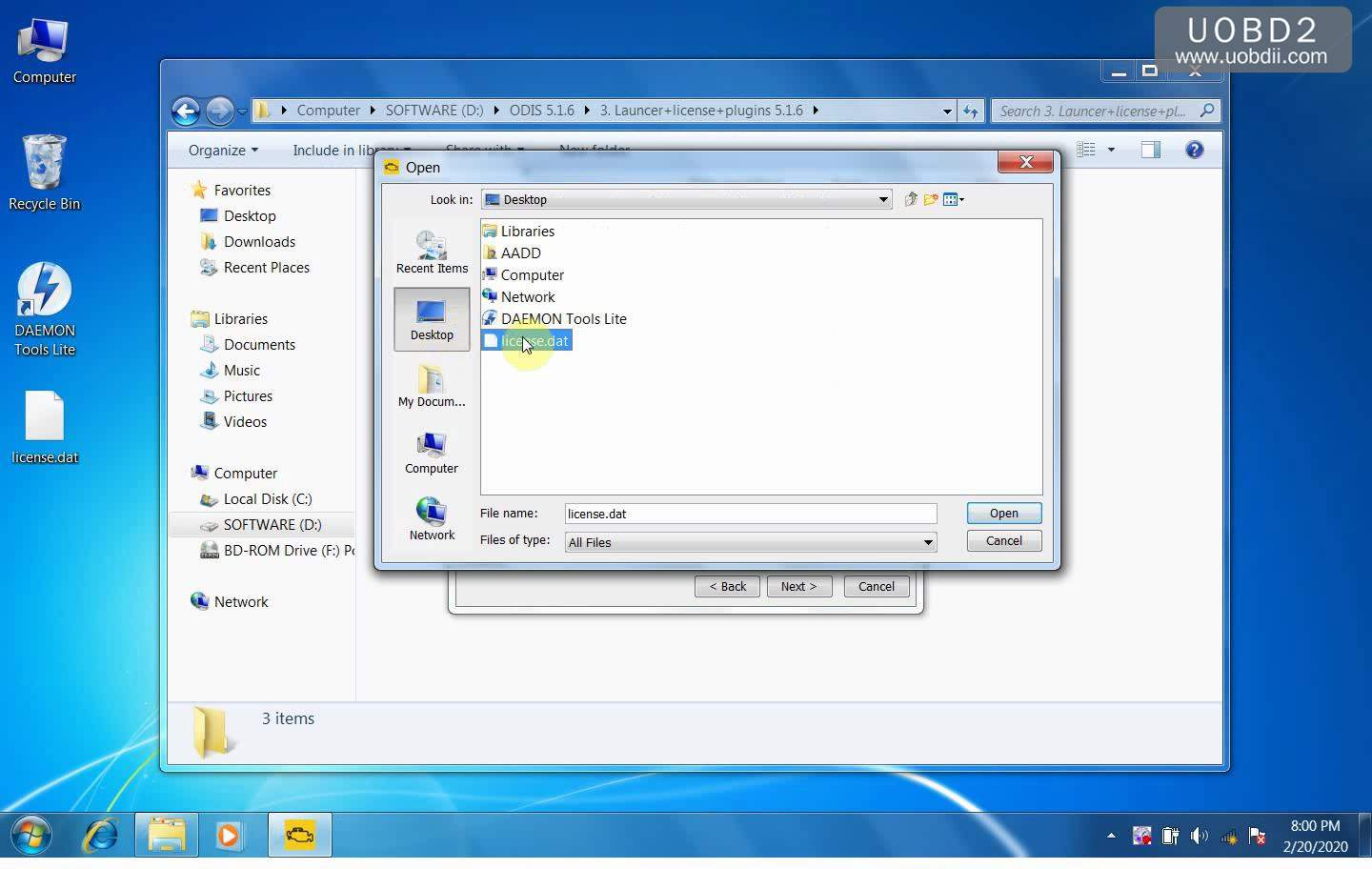The image size is (1372, 869).
Task: Open the Organize menu dropdown
Action: [x=223, y=150]
